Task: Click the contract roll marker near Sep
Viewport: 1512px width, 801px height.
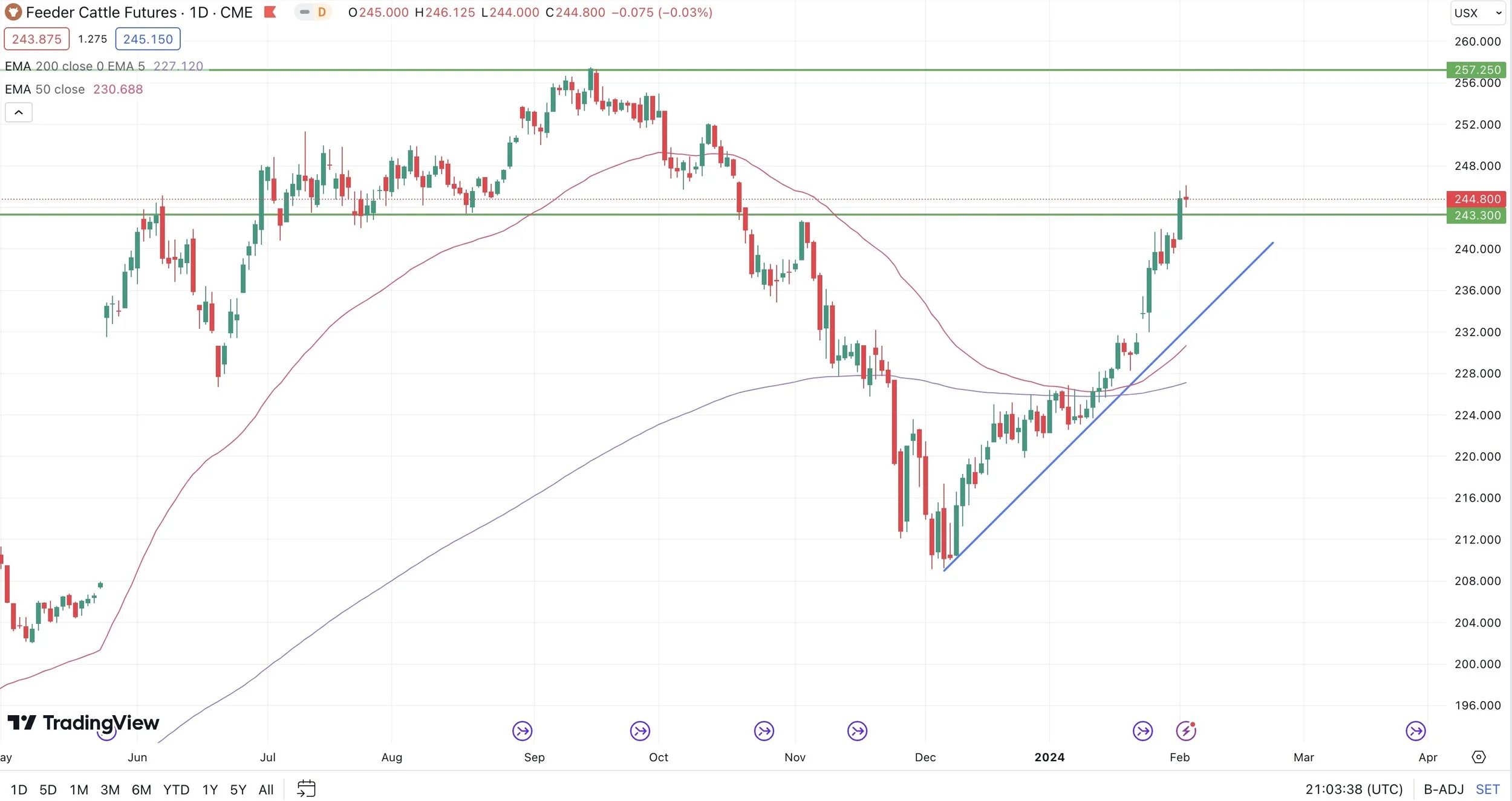Action: point(522,731)
